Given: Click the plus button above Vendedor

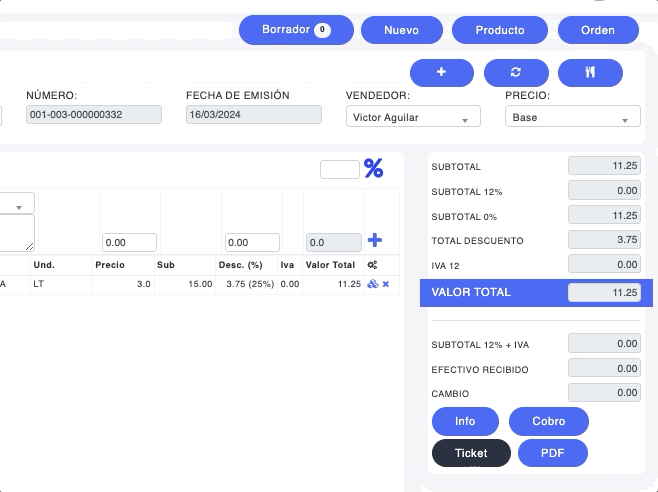Looking at the screenshot, I should click(441, 73).
